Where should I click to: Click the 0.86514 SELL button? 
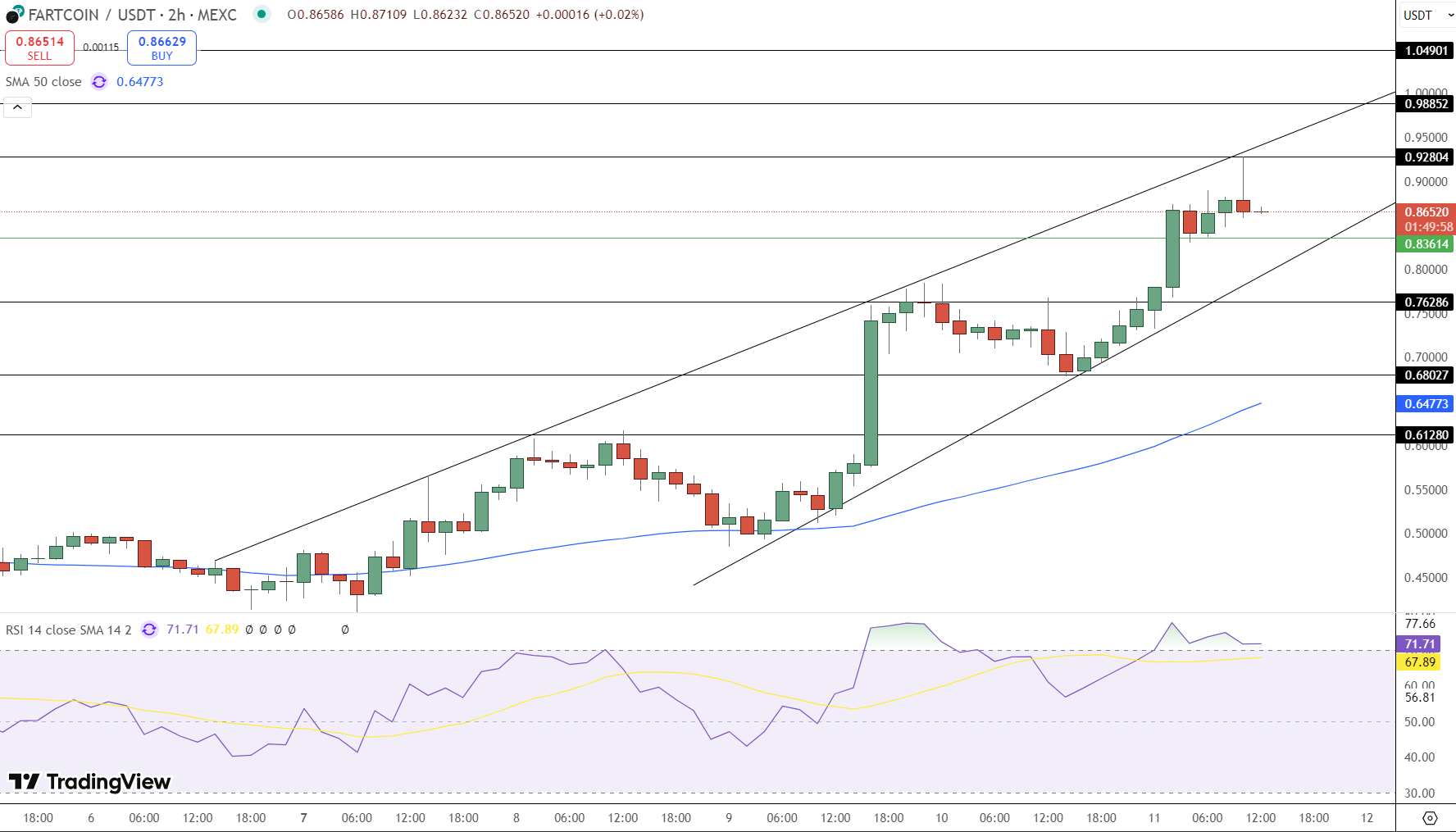(x=39, y=48)
